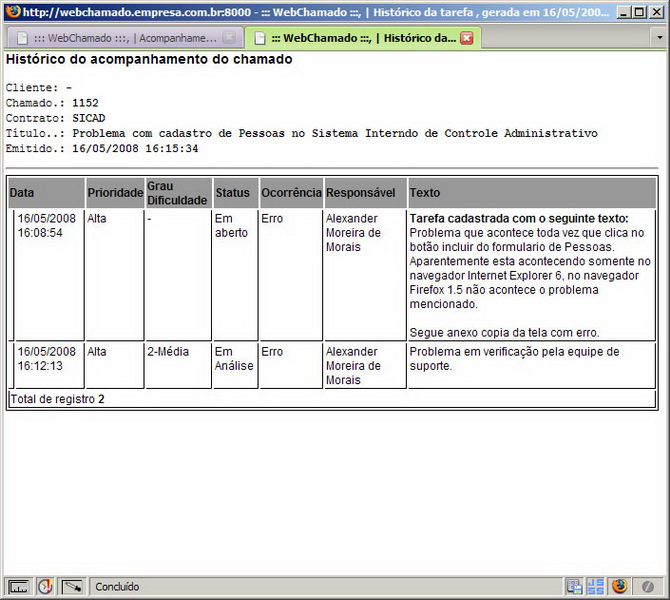Click the clock icon in status bar
Image resolution: width=670 pixels, height=600 pixels.
coord(45,587)
